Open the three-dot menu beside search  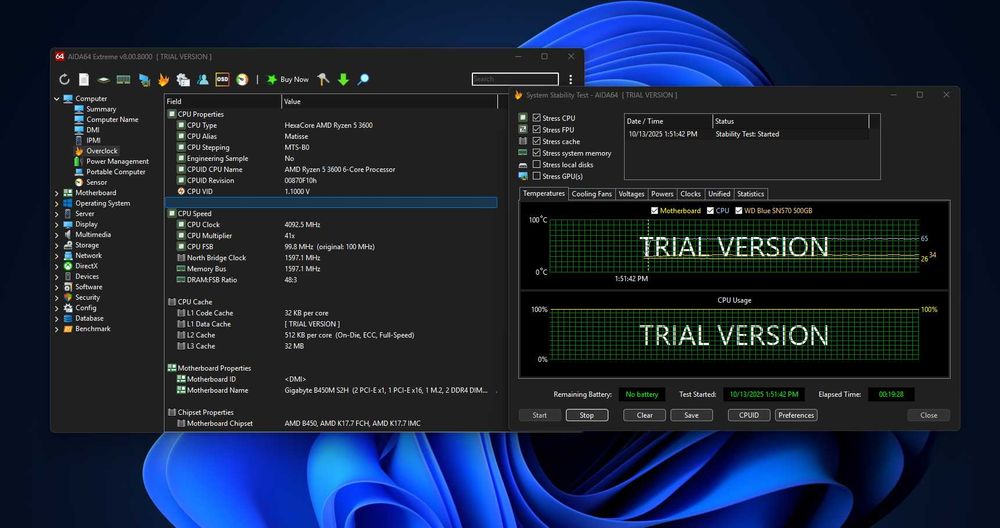(x=571, y=79)
